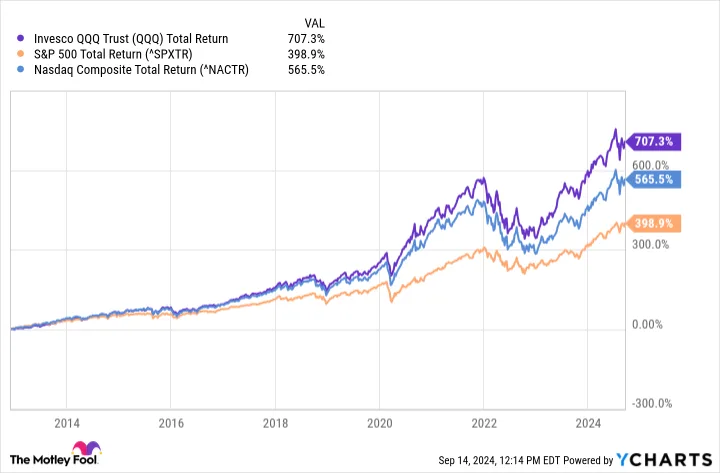Click the -300.0% y-axis label
The image size is (720, 473).
tap(652, 404)
